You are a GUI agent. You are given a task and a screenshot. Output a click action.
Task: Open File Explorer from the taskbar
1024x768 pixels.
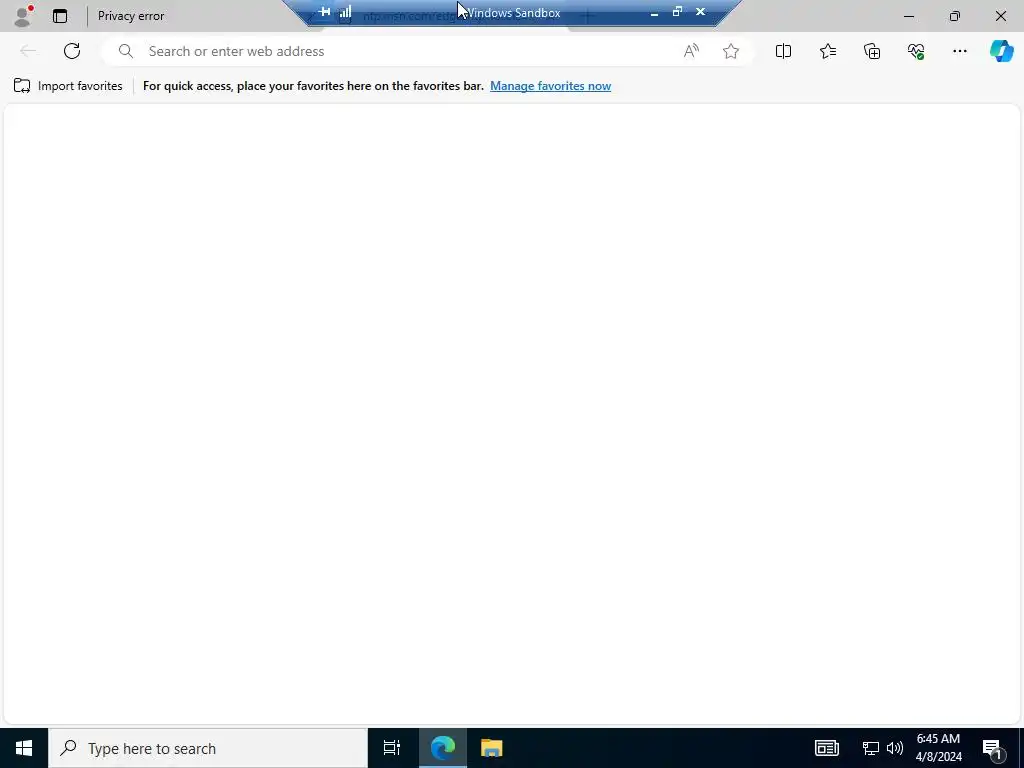click(492, 748)
